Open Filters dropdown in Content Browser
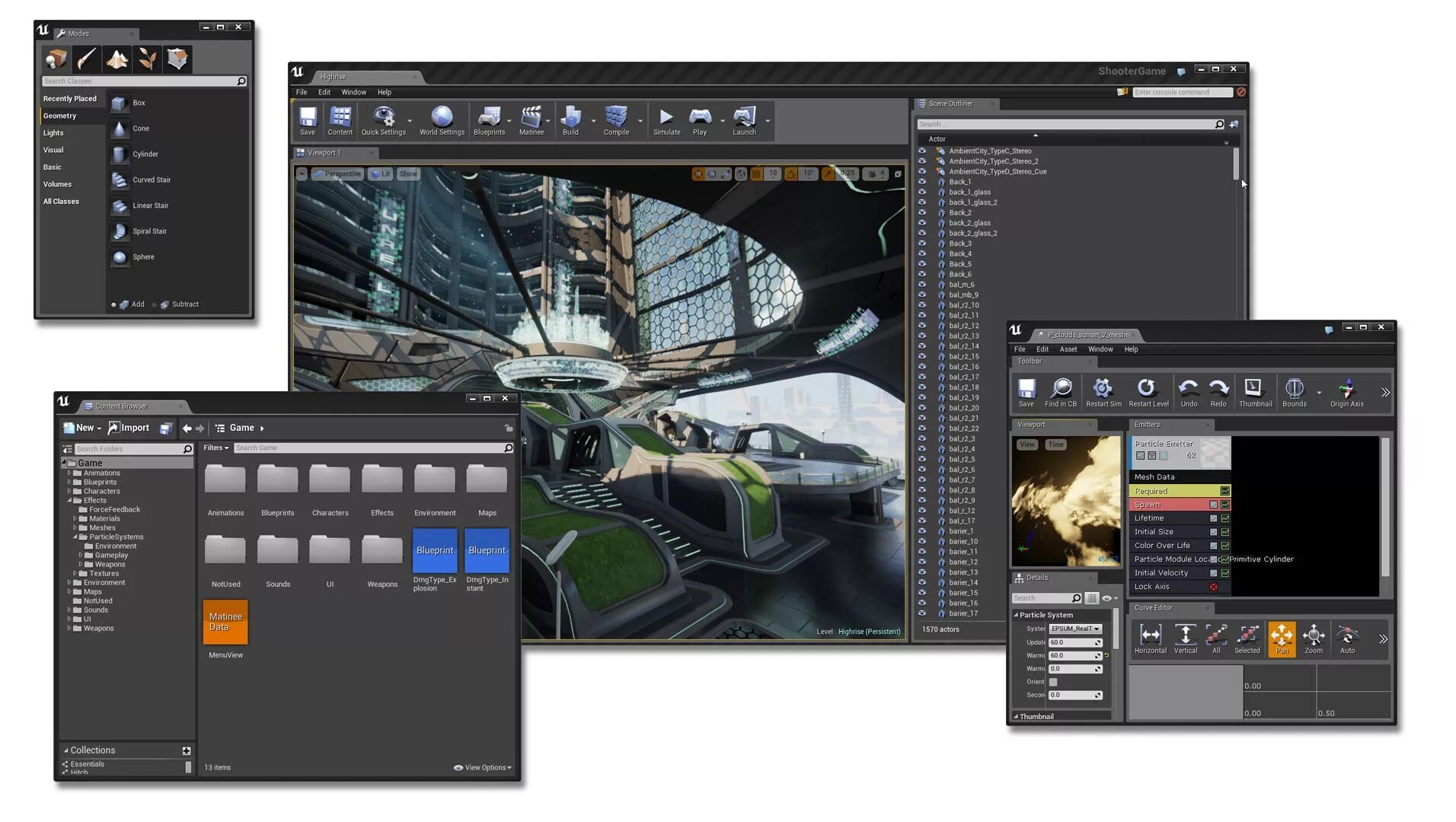This screenshot has height=822, width=1456. click(216, 448)
